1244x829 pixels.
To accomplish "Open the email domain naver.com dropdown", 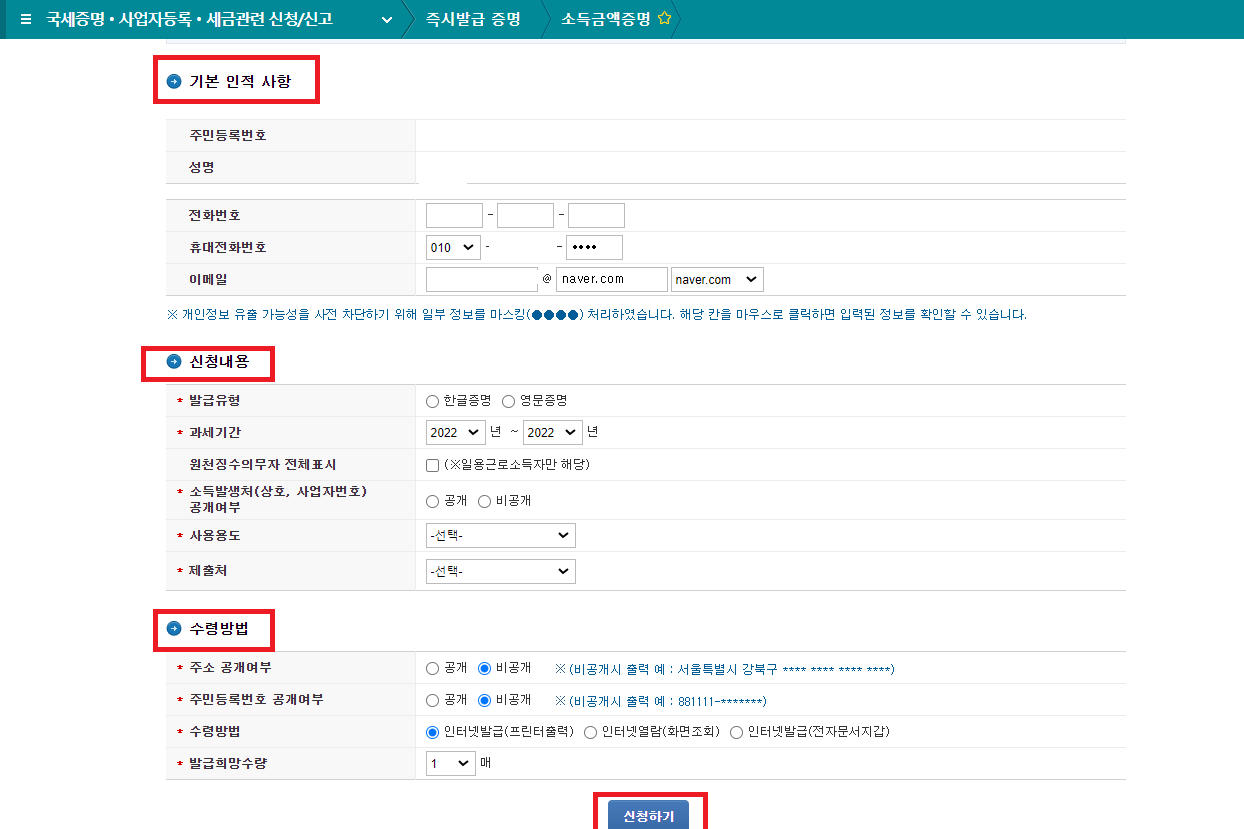I will point(716,279).
